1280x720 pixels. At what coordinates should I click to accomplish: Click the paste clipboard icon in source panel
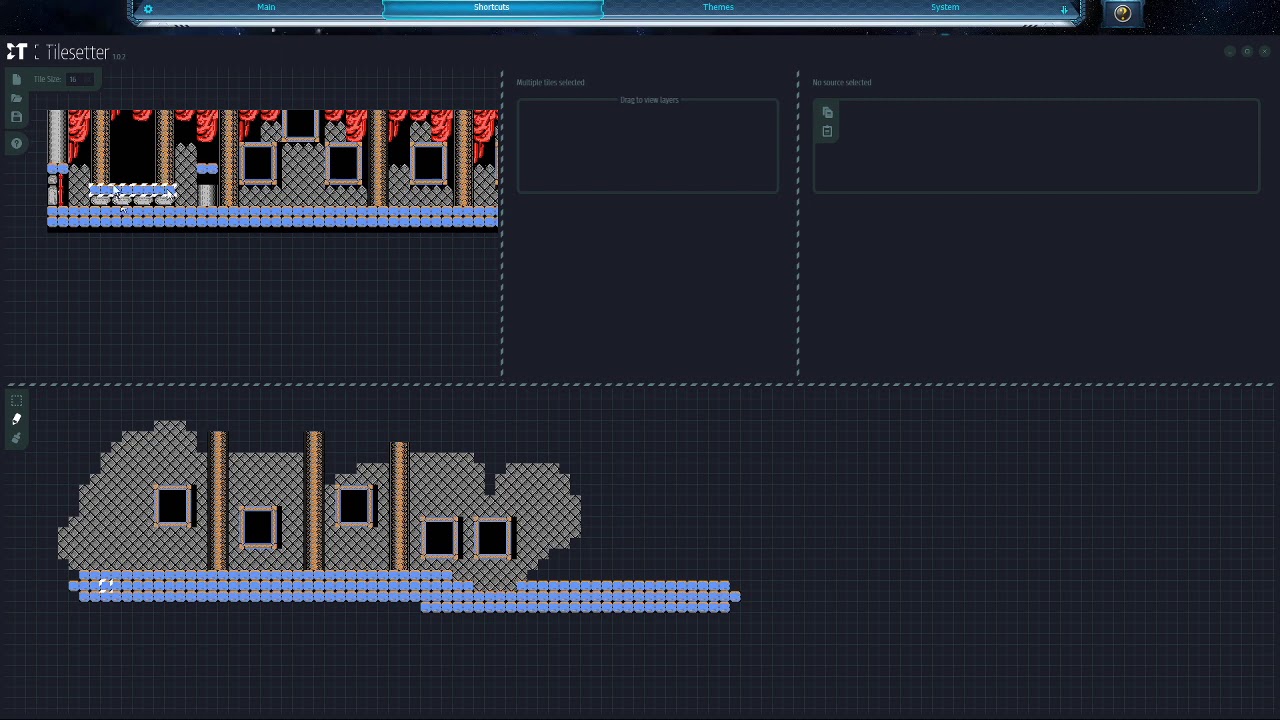pyautogui.click(x=827, y=132)
